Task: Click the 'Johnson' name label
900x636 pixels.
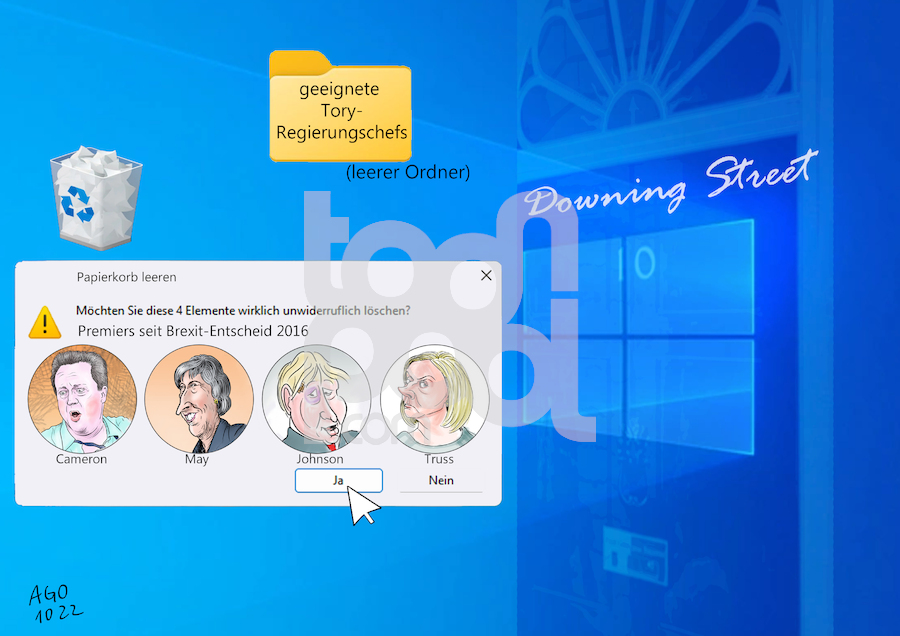Action: [x=320, y=459]
